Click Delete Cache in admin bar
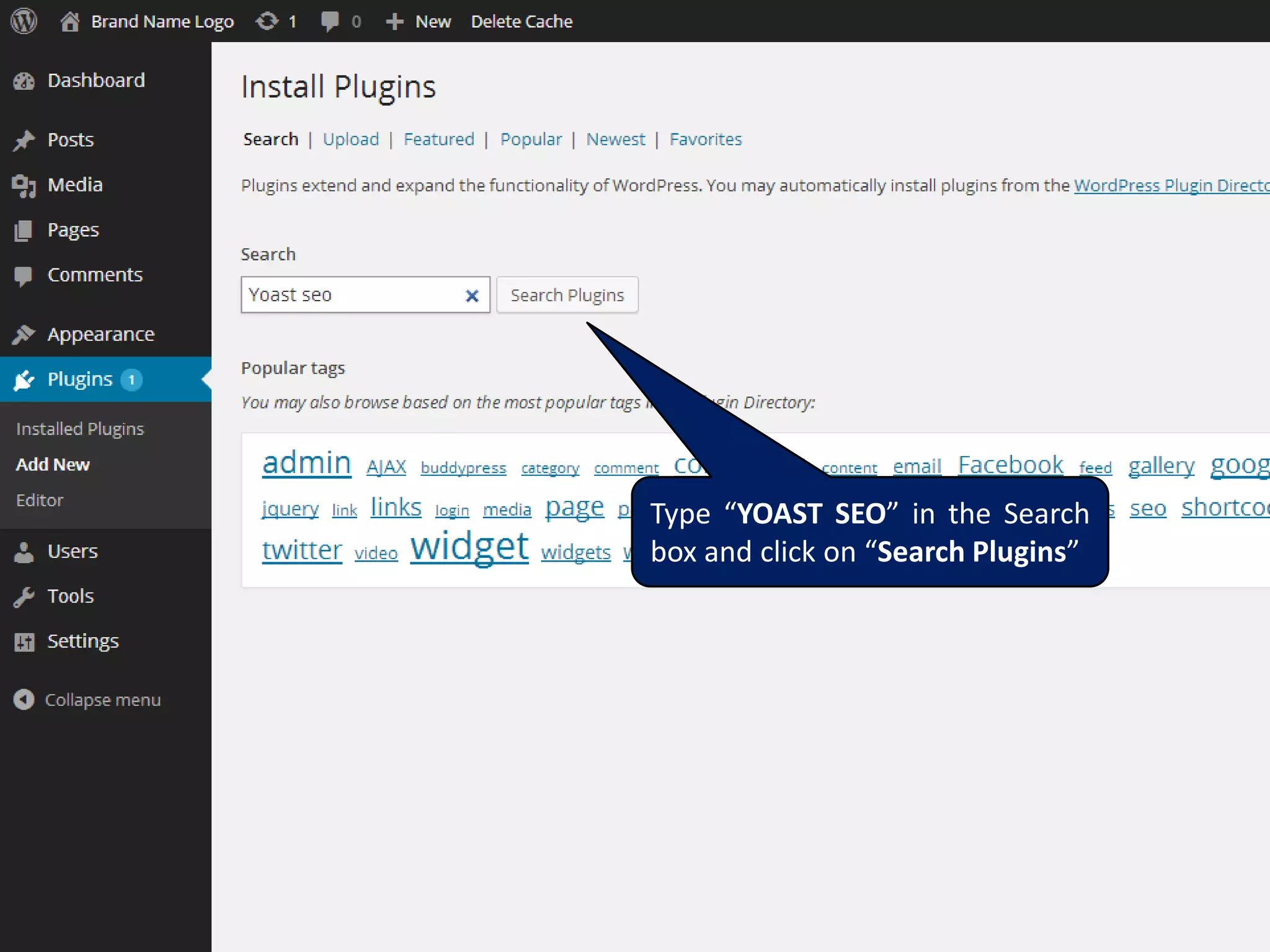 [522, 22]
